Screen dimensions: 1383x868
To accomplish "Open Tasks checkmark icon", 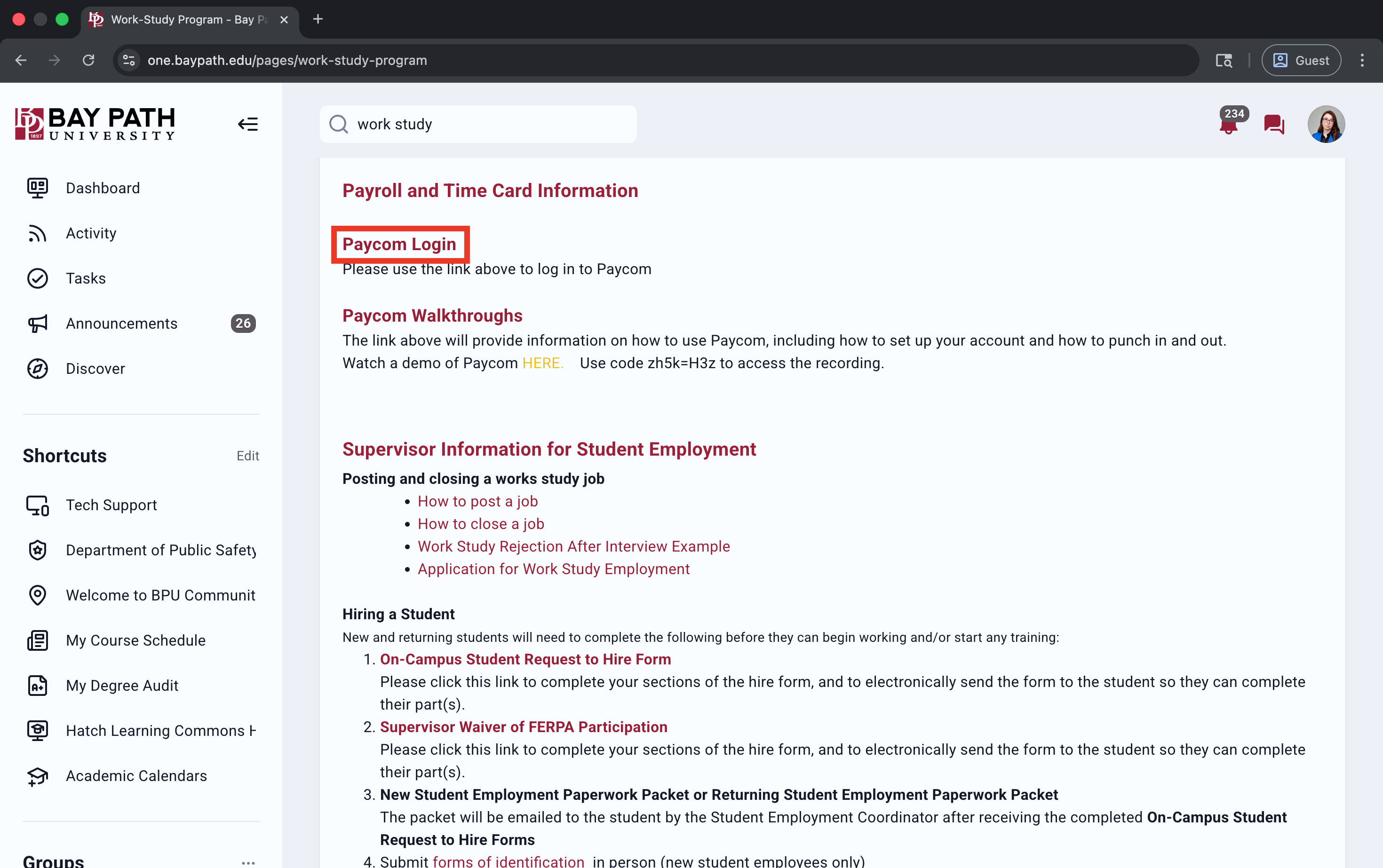I will [x=37, y=278].
